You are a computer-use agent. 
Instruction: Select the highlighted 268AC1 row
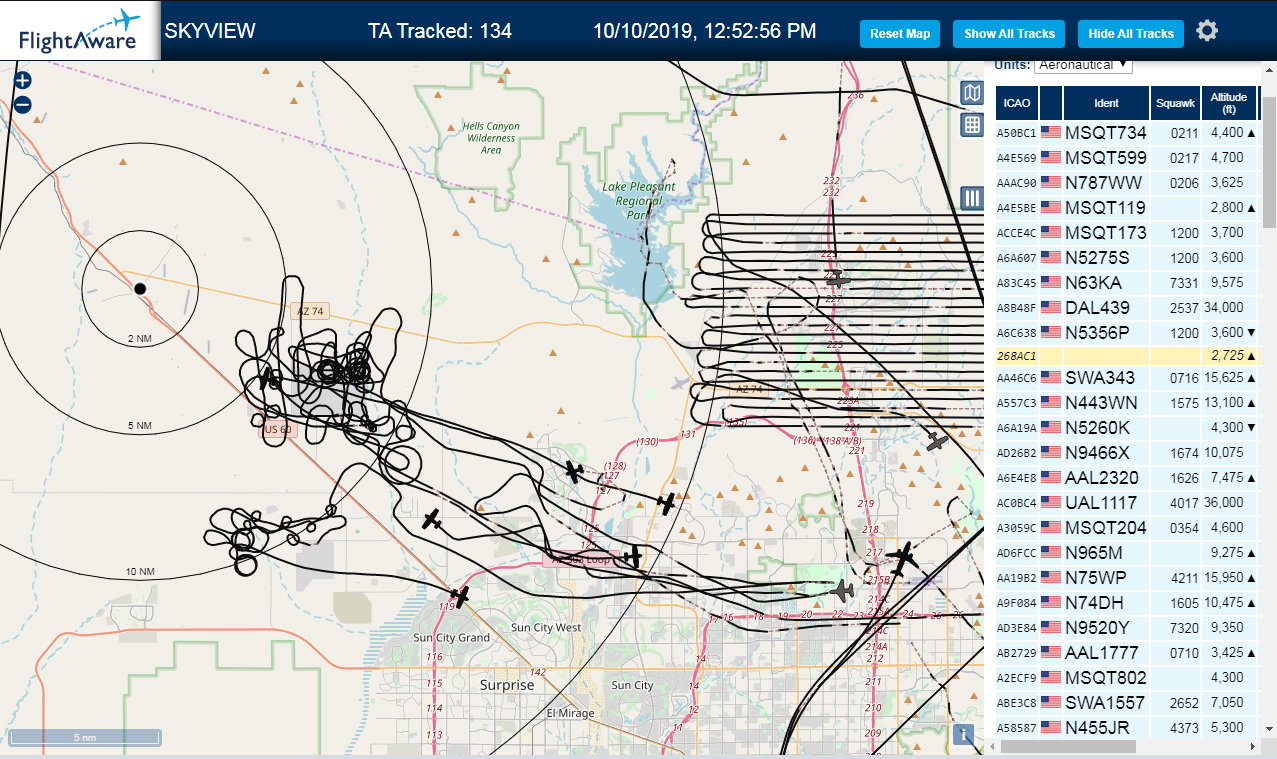(1126, 356)
